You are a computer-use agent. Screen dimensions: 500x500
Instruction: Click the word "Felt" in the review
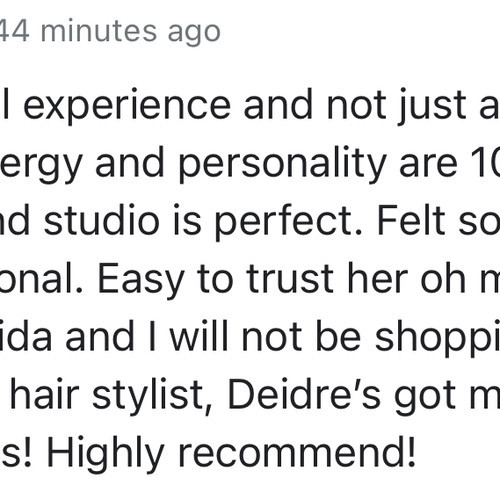411,221
